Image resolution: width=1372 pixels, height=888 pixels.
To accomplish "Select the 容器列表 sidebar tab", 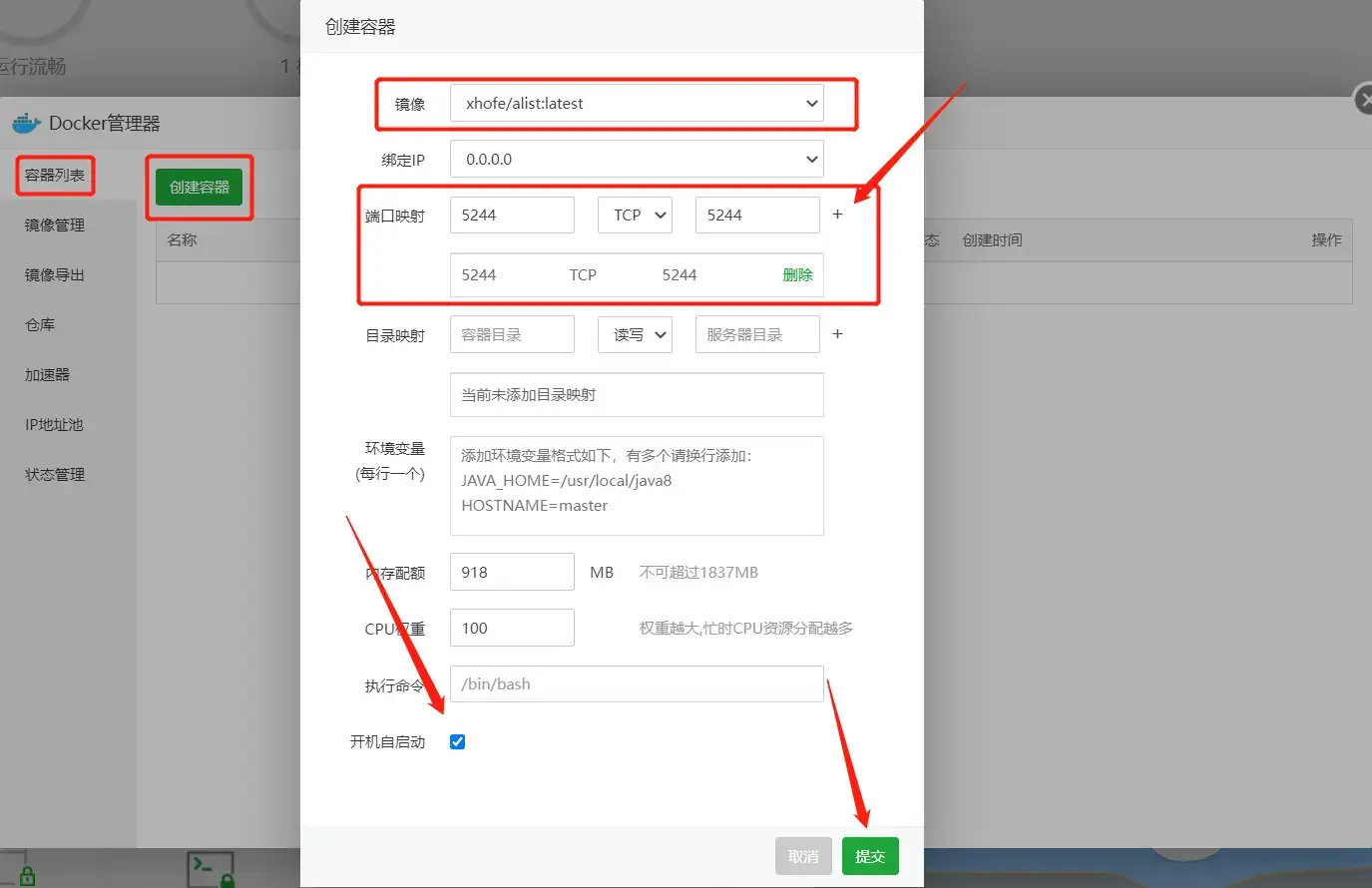I will click(55, 176).
